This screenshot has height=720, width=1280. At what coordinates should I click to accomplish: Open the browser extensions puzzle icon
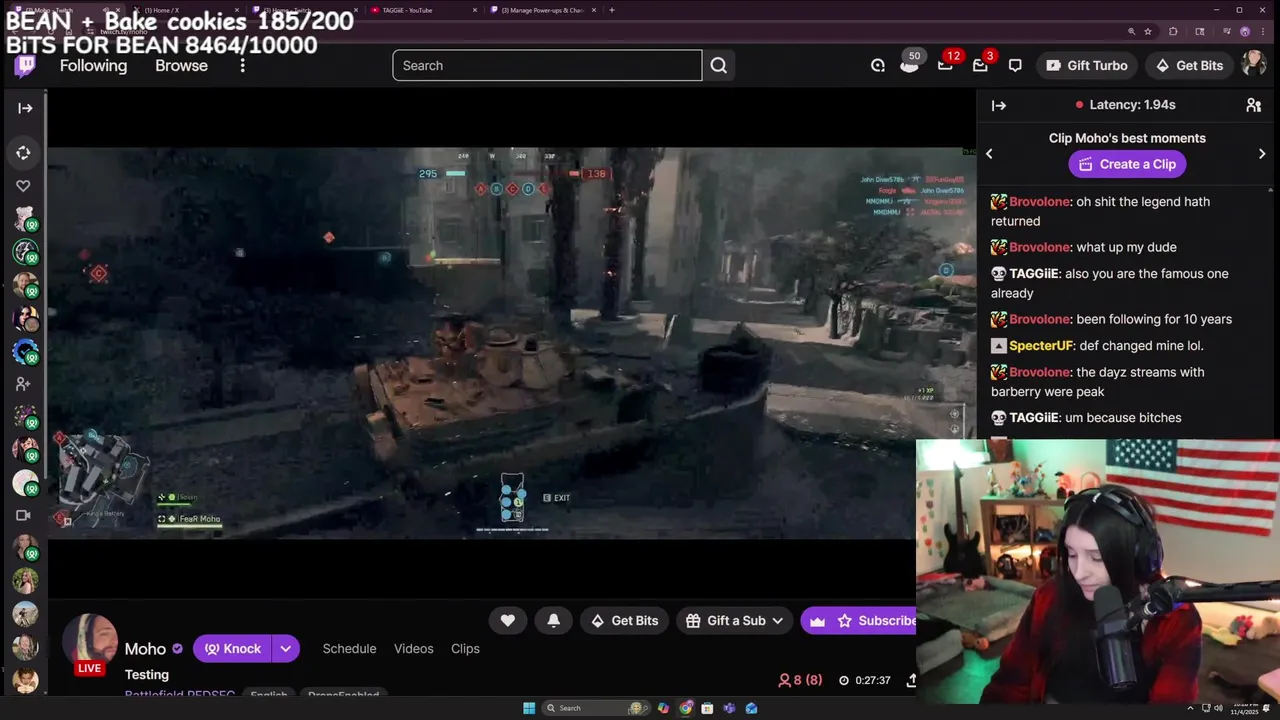pos(1173,32)
